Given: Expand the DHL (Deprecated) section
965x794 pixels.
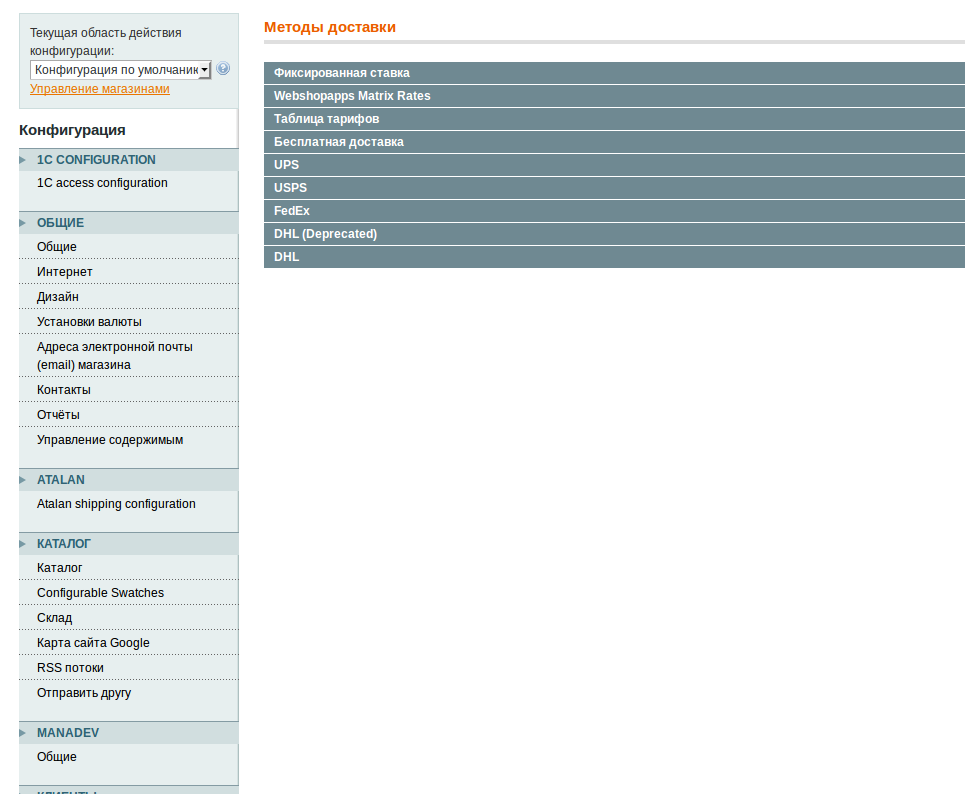Looking at the screenshot, I should (x=614, y=234).
